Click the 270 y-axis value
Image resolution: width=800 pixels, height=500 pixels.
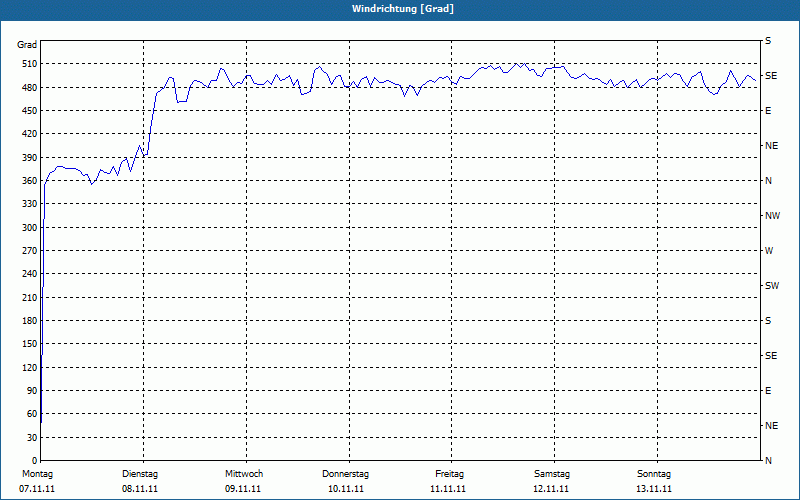pyautogui.click(x=30, y=251)
